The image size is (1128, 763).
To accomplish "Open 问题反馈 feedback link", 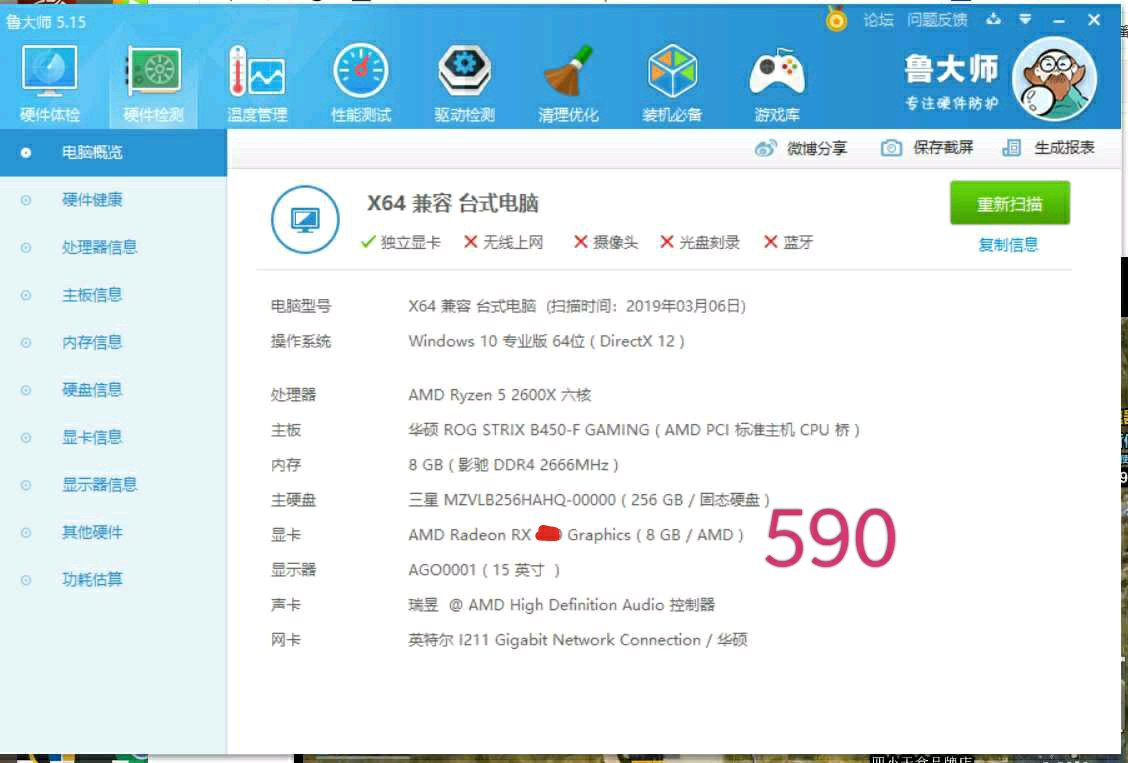I will pos(937,20).
